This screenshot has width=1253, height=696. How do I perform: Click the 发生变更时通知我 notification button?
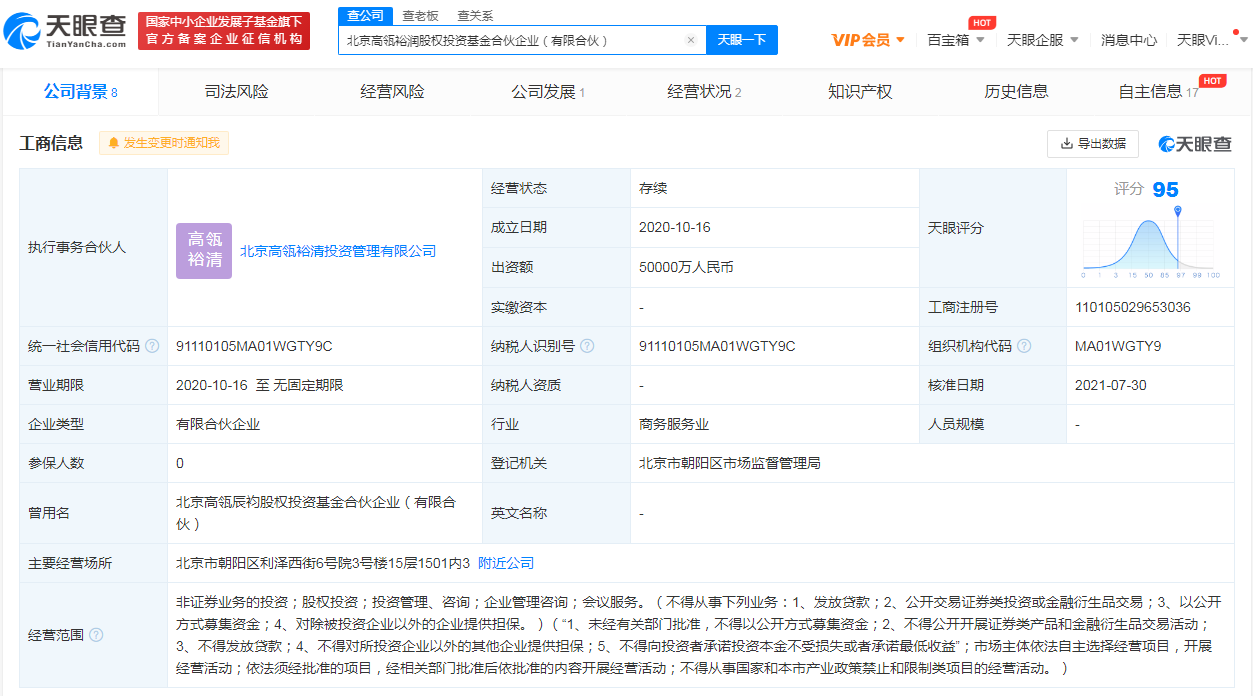pos(164,143)
